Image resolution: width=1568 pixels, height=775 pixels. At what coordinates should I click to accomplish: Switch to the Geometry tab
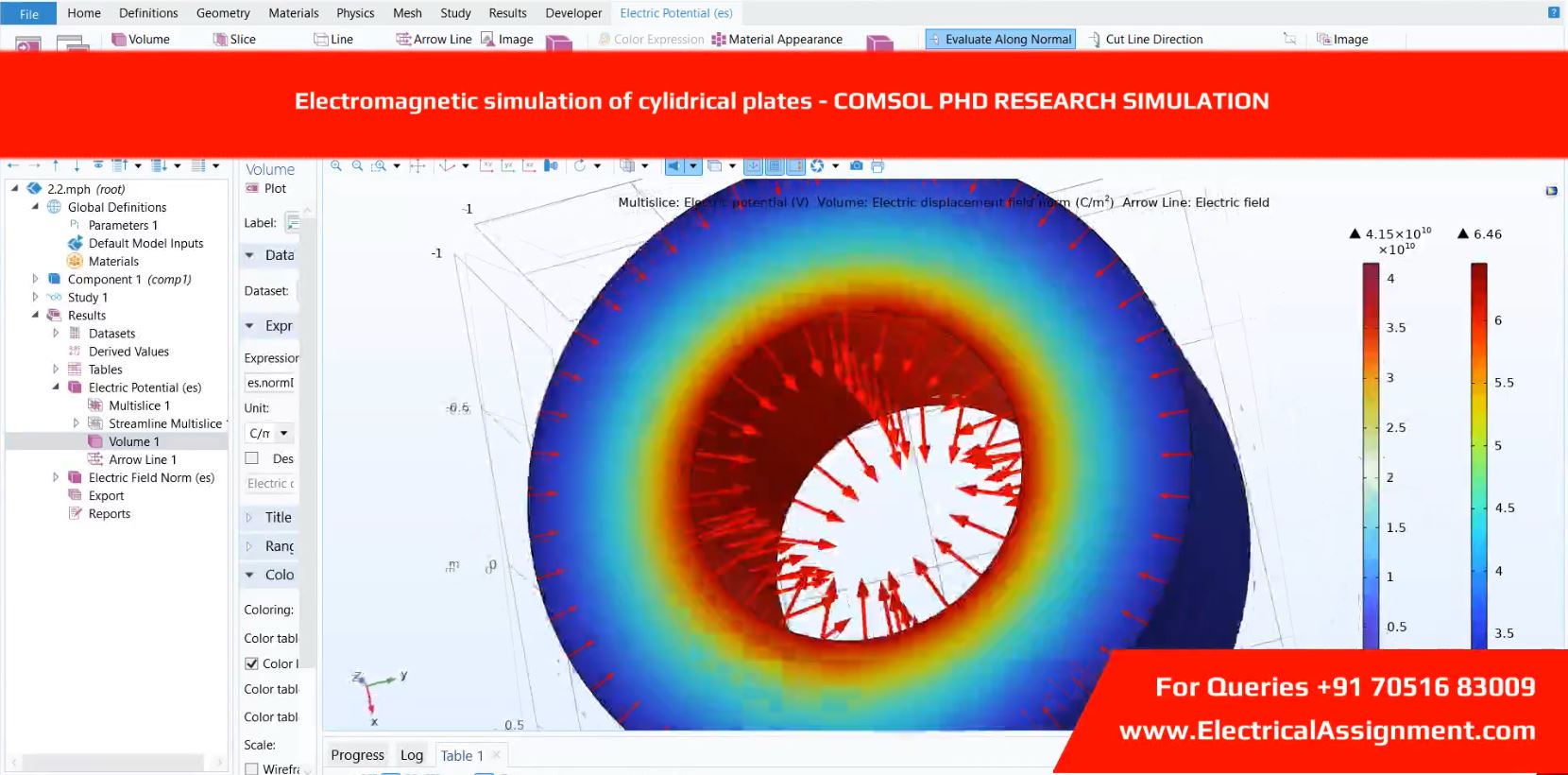coord(223,13)
